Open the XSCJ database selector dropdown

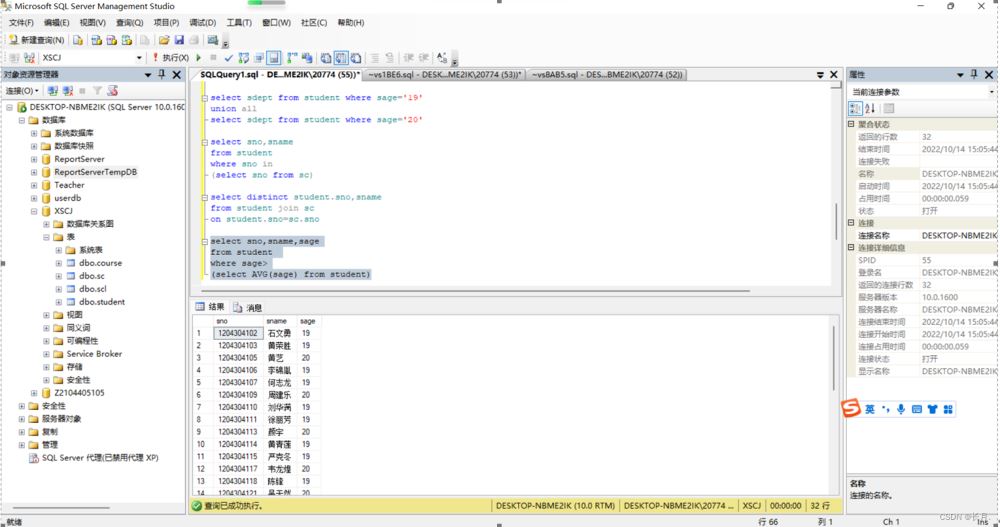pyautogui.click(x=139, y=58)
